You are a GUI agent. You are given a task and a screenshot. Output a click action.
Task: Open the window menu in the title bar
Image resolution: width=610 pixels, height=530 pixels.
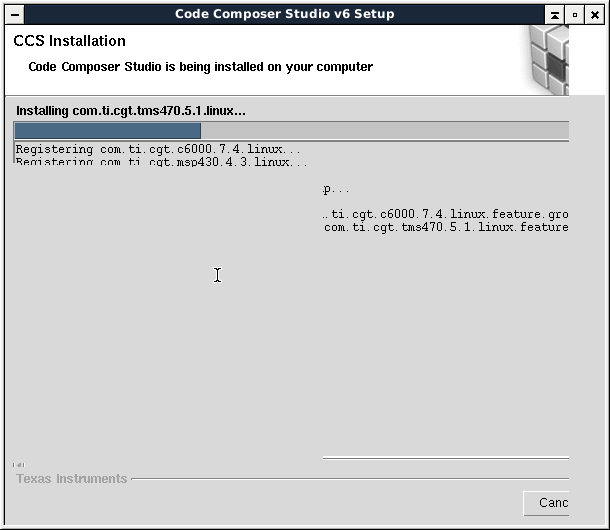tap(15, 14)
